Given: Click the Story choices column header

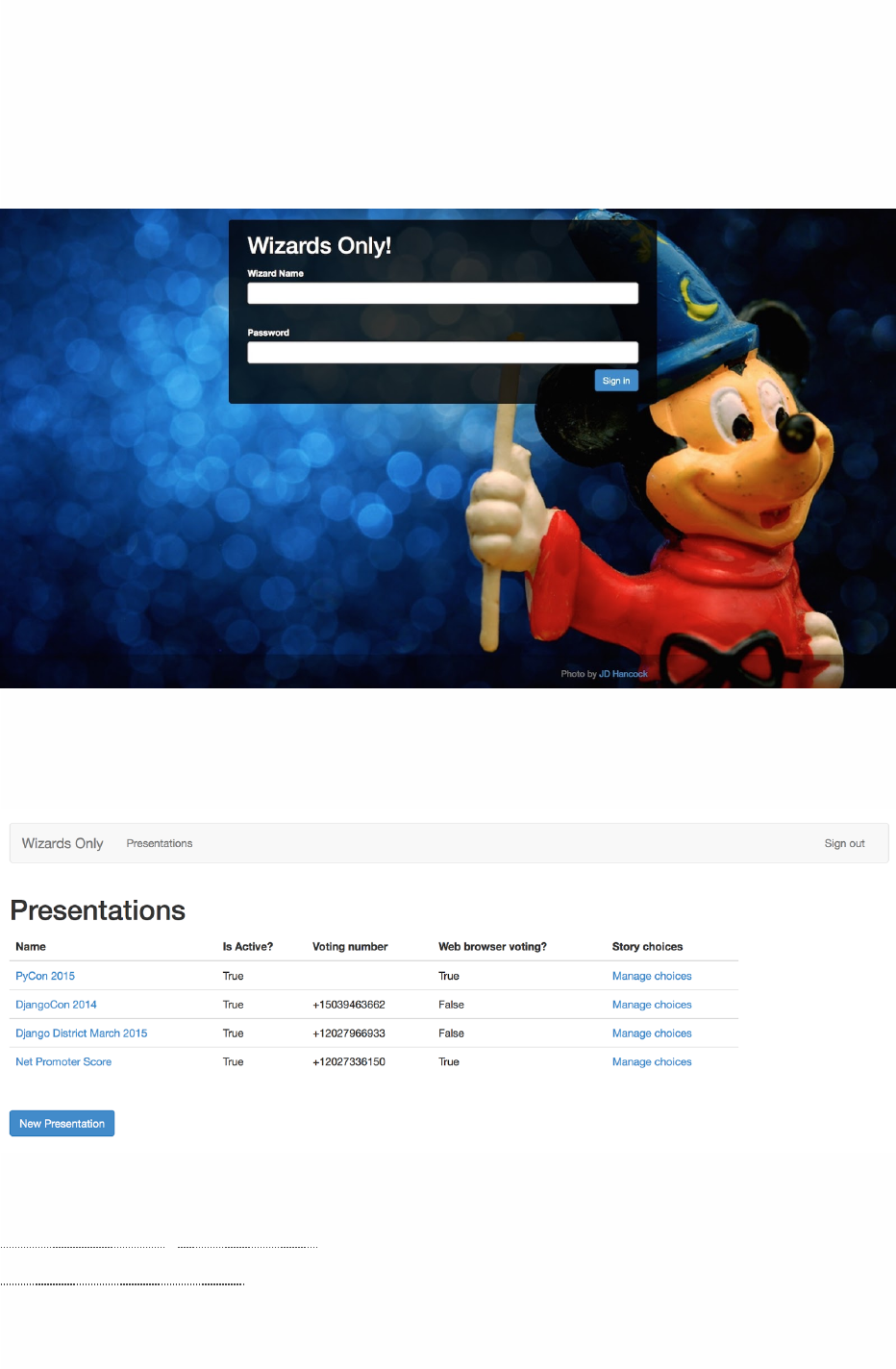Looking at the screenshot, I should point(647,947).
